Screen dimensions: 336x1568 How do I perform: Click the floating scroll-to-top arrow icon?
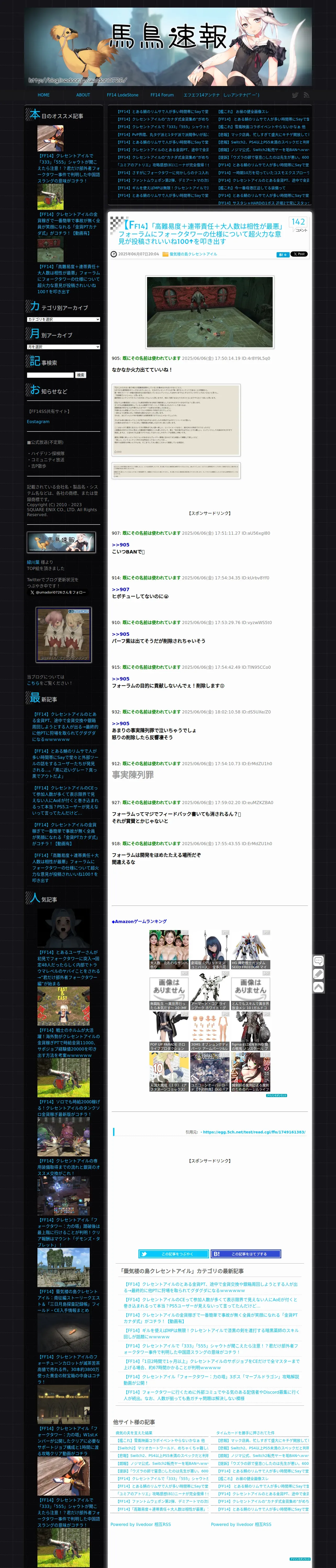click(318, 987)
